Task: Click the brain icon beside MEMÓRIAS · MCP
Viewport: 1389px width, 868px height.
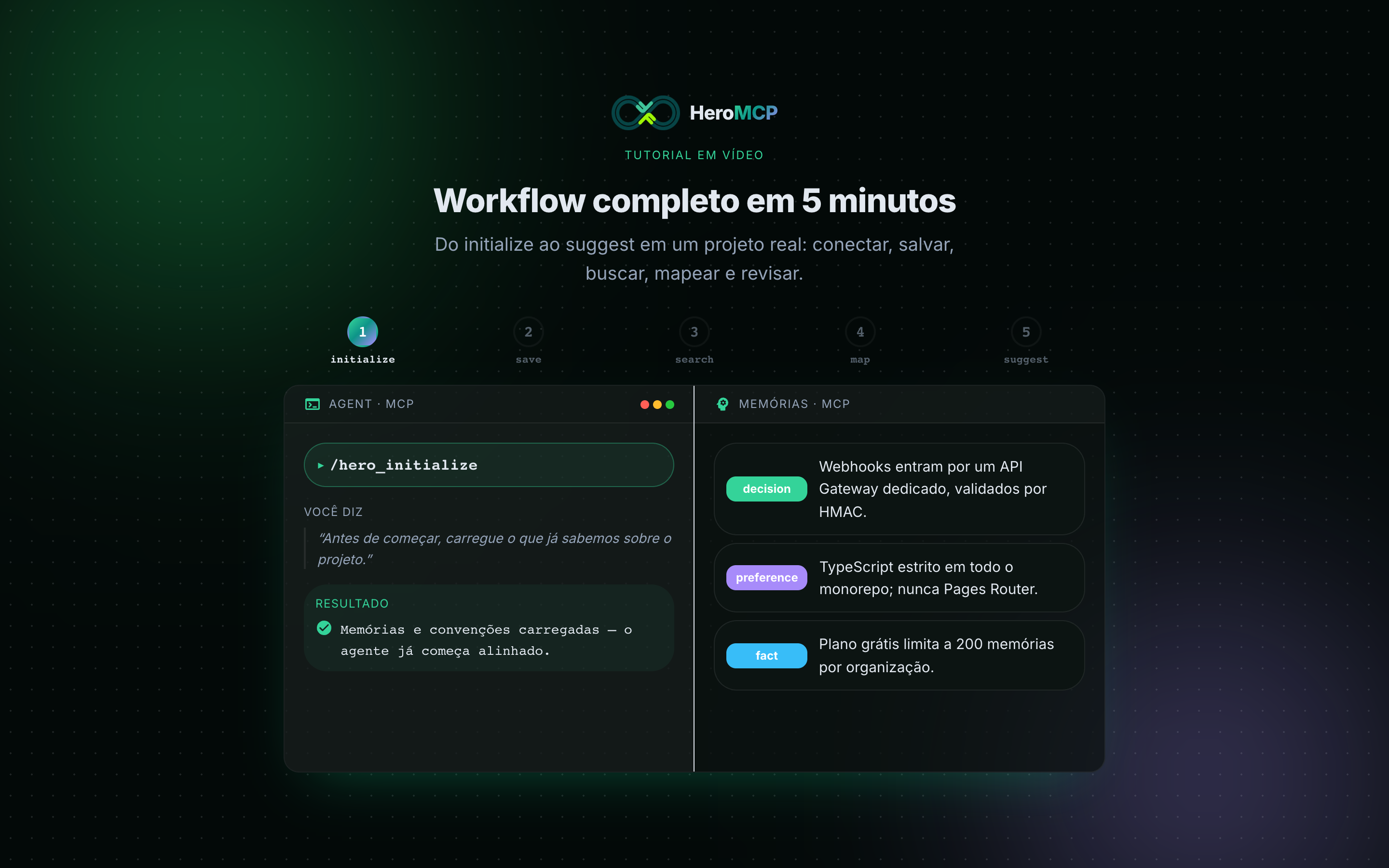Action: pyautogui.click(x=722, y=404)
